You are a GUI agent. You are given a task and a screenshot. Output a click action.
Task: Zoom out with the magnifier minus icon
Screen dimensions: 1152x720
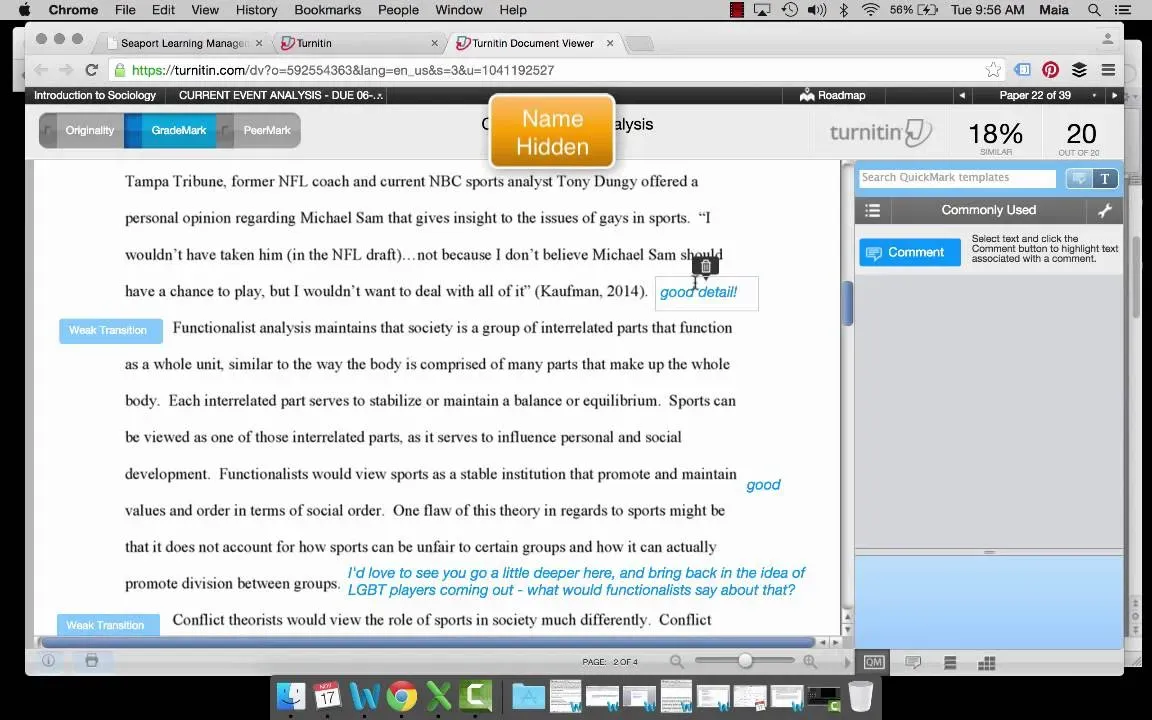pyautogui.click(x=677, y=662)
